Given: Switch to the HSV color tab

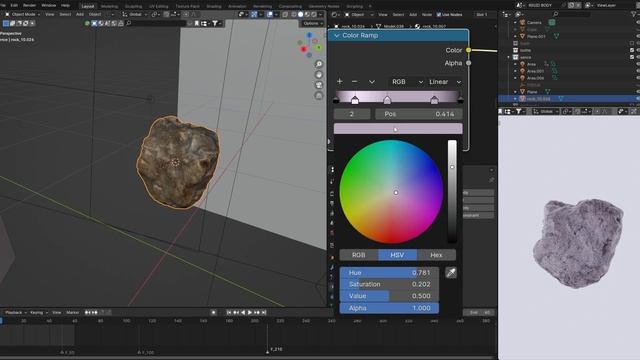Looking at the screenshot, I should pyautogui.click(x=397, y=255).
